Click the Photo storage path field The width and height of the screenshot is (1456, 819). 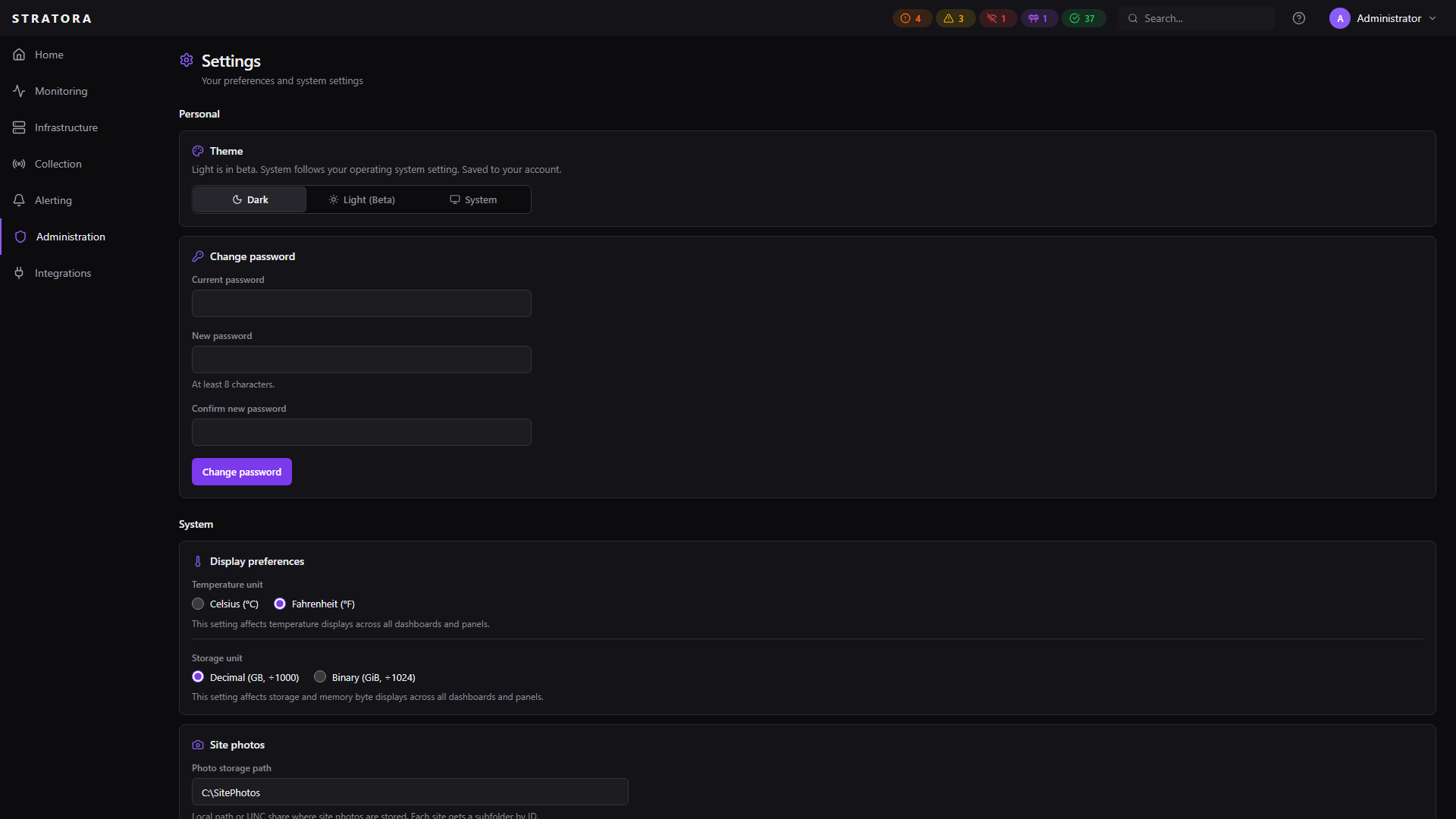[410, 792]
